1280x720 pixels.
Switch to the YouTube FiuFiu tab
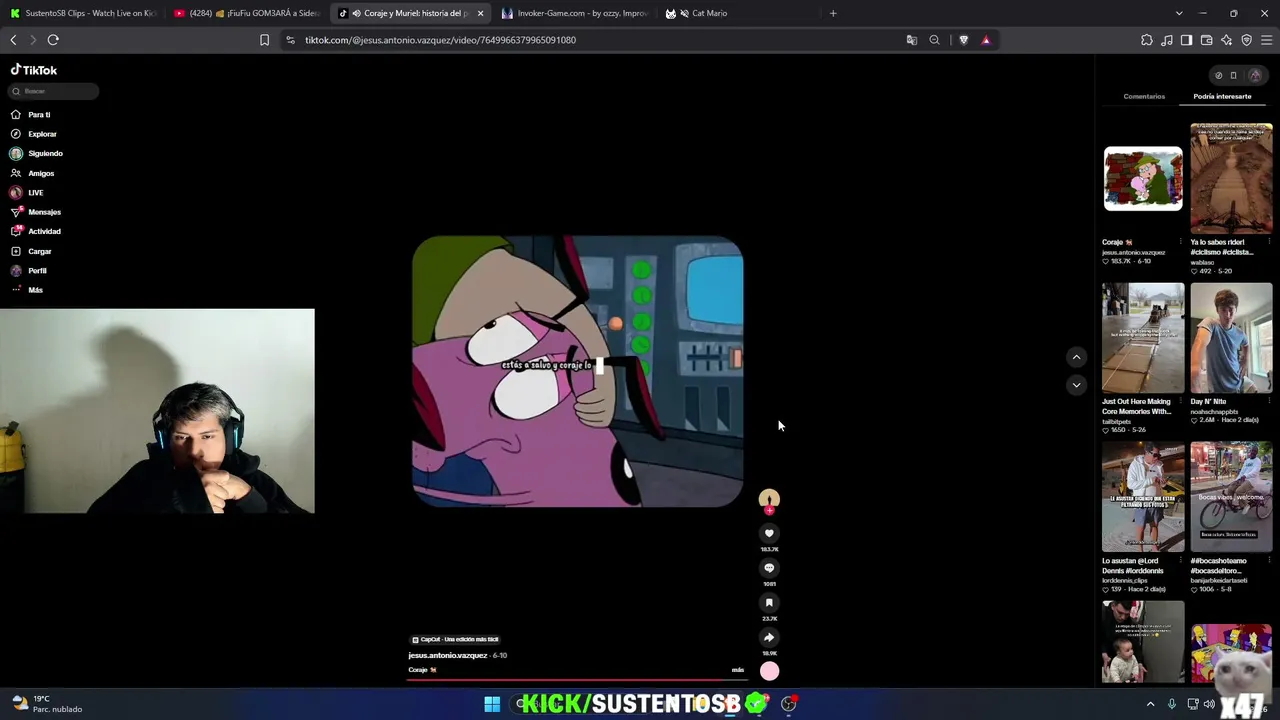246,13
